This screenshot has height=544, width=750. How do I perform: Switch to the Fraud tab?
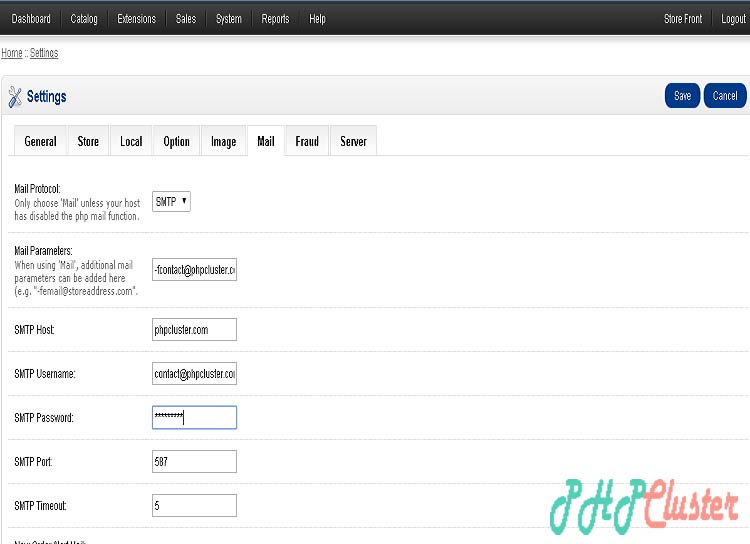coord(307,141)
